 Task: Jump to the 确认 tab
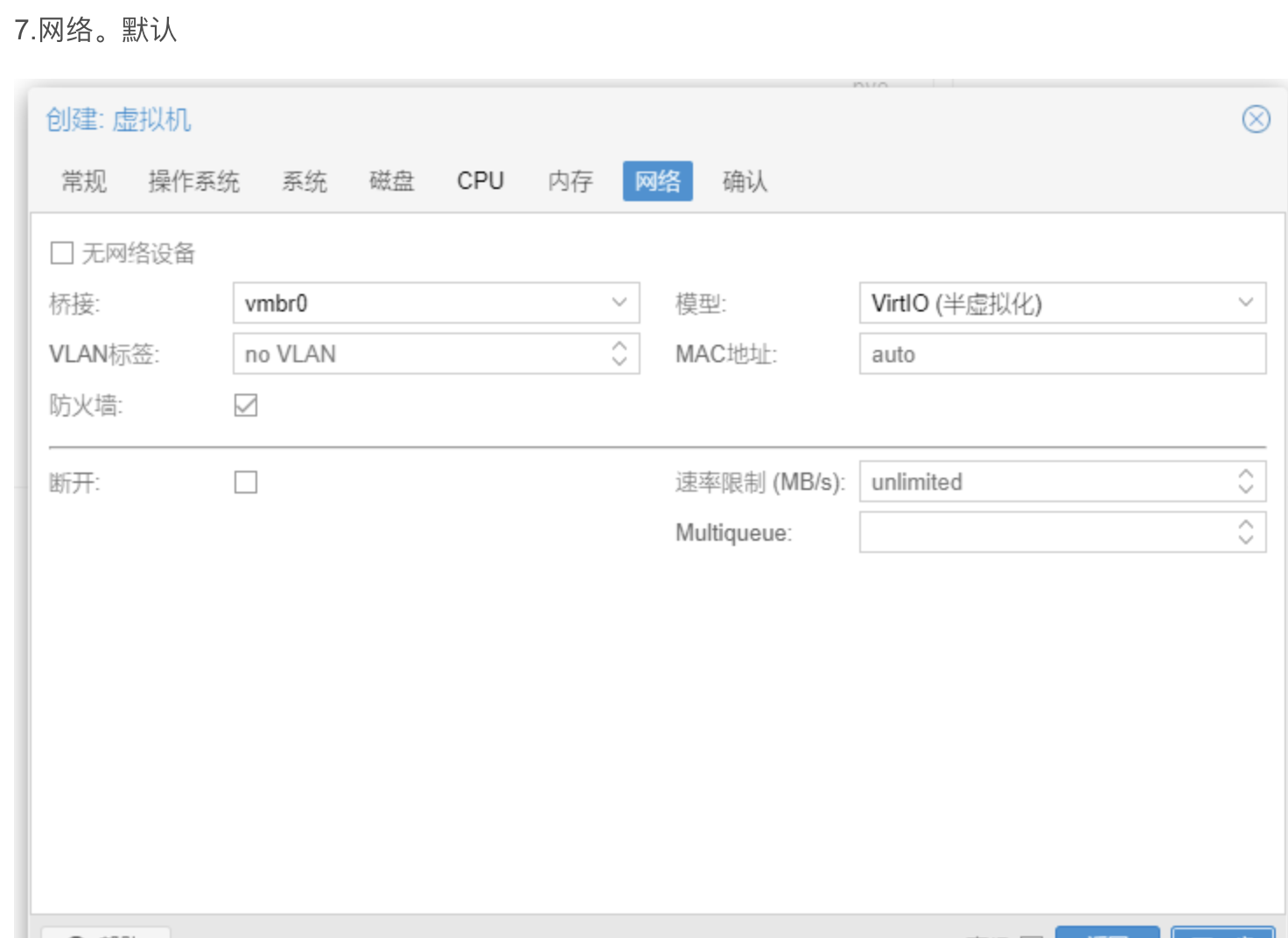click(x=745, y=181)
